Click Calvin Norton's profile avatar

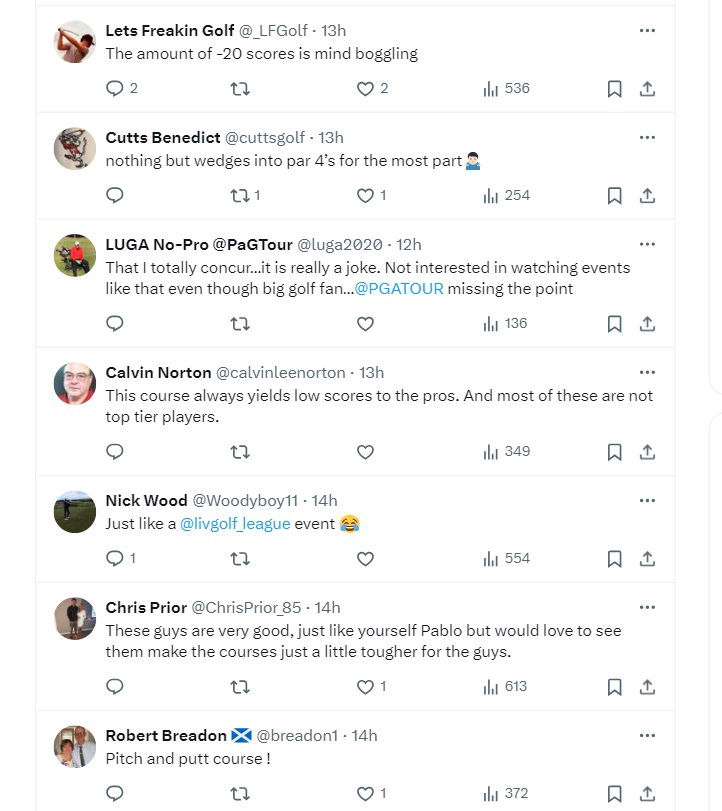(74, 383)
